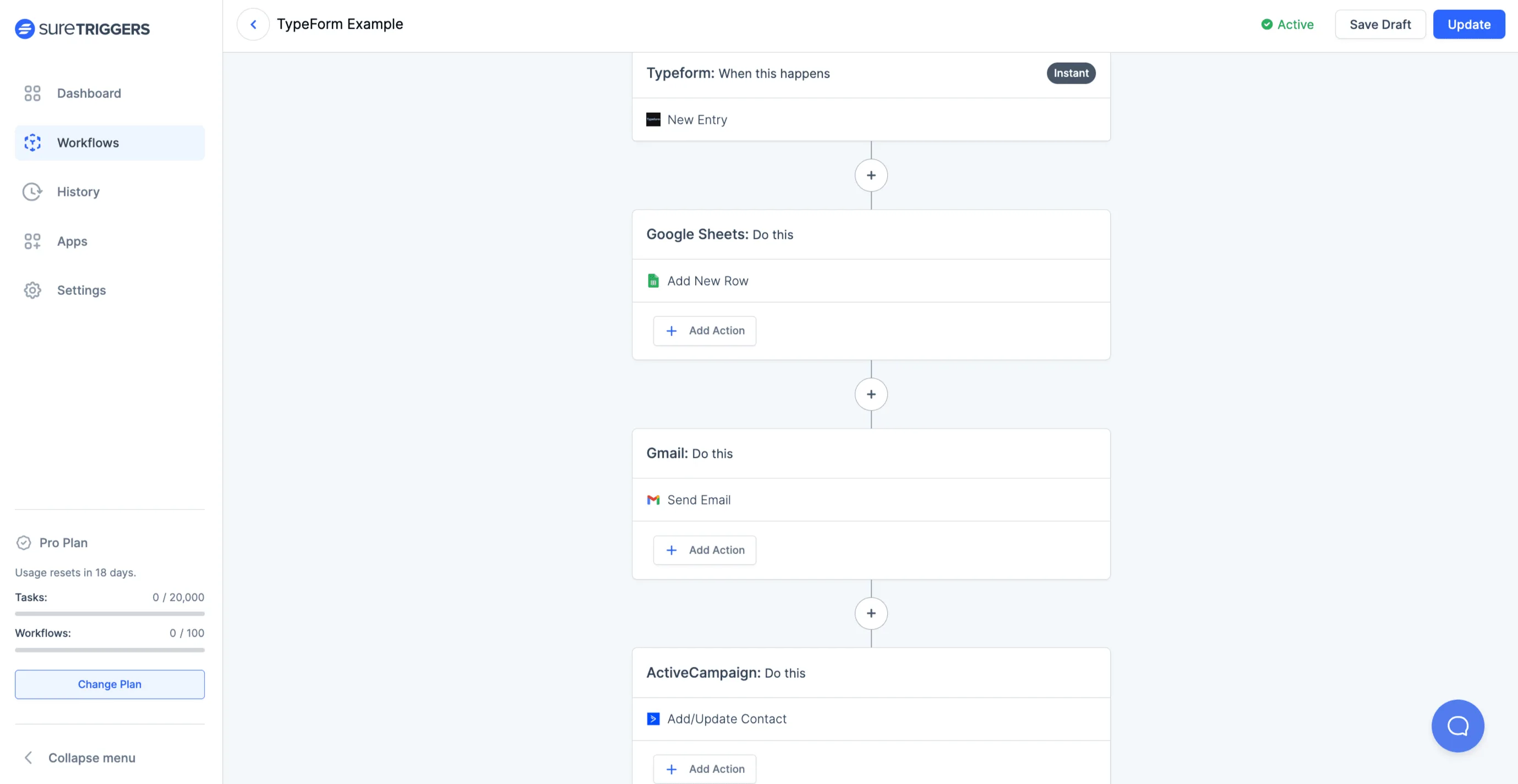The image size is (1518, 784).
Task: Click the '0 / 100' workflows count
Action: tap(187, 633)
